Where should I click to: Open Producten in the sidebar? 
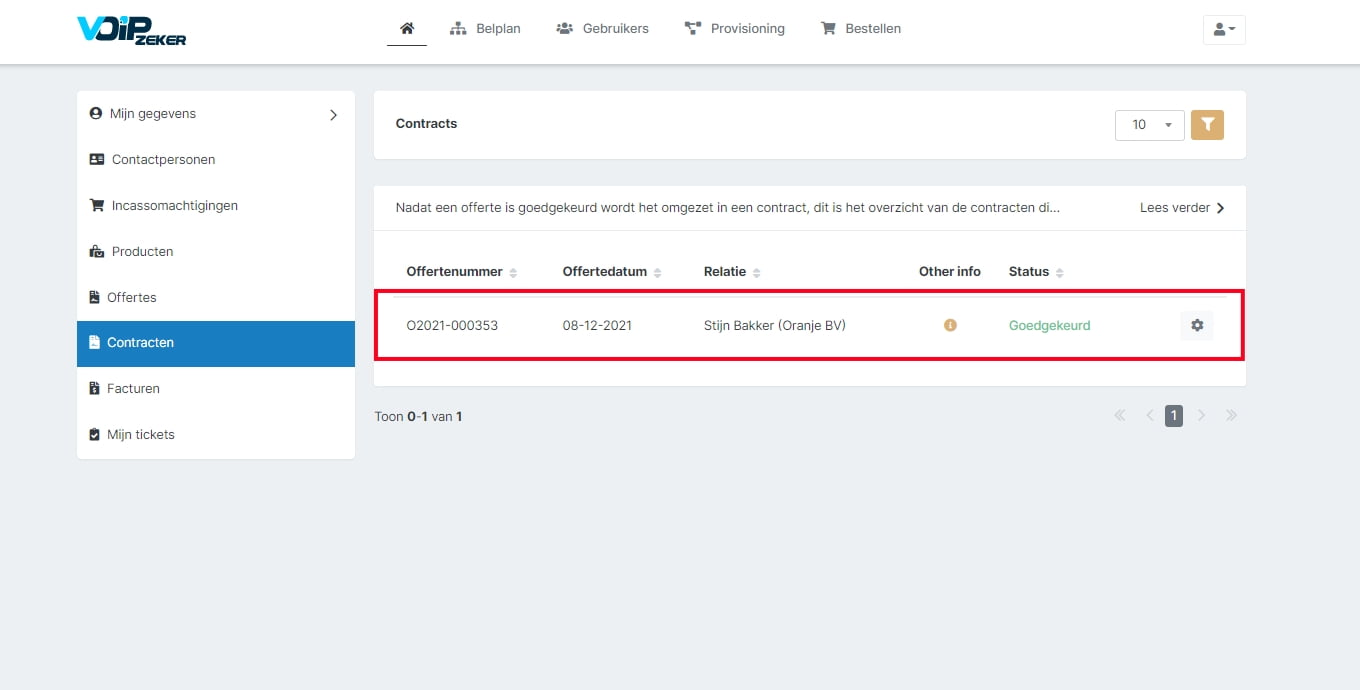[x=216, y=251]
